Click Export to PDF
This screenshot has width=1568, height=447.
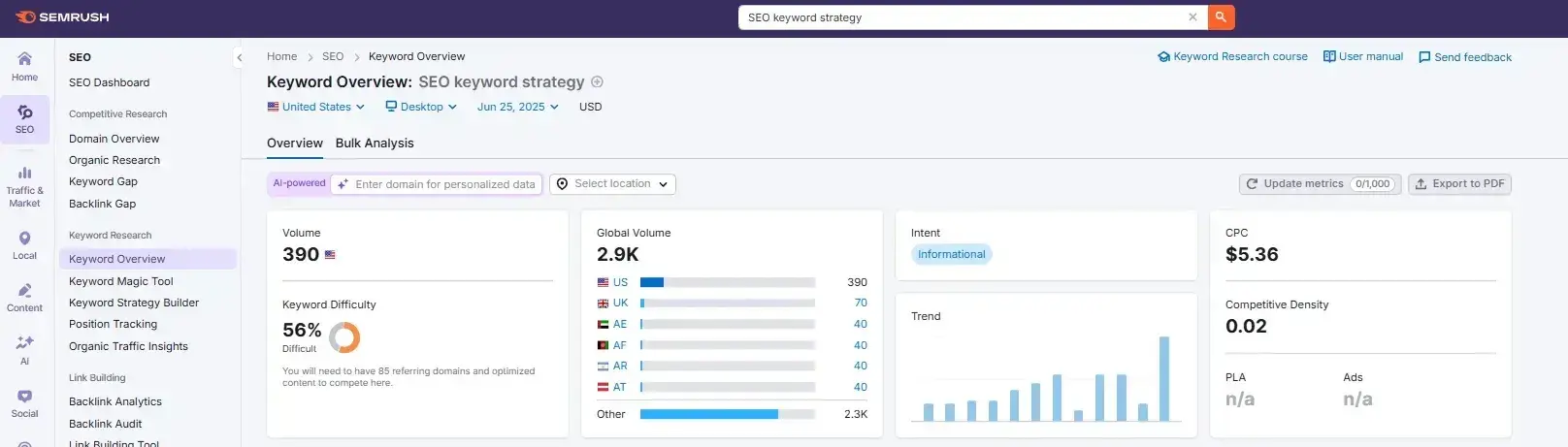tap(1459, 184)
